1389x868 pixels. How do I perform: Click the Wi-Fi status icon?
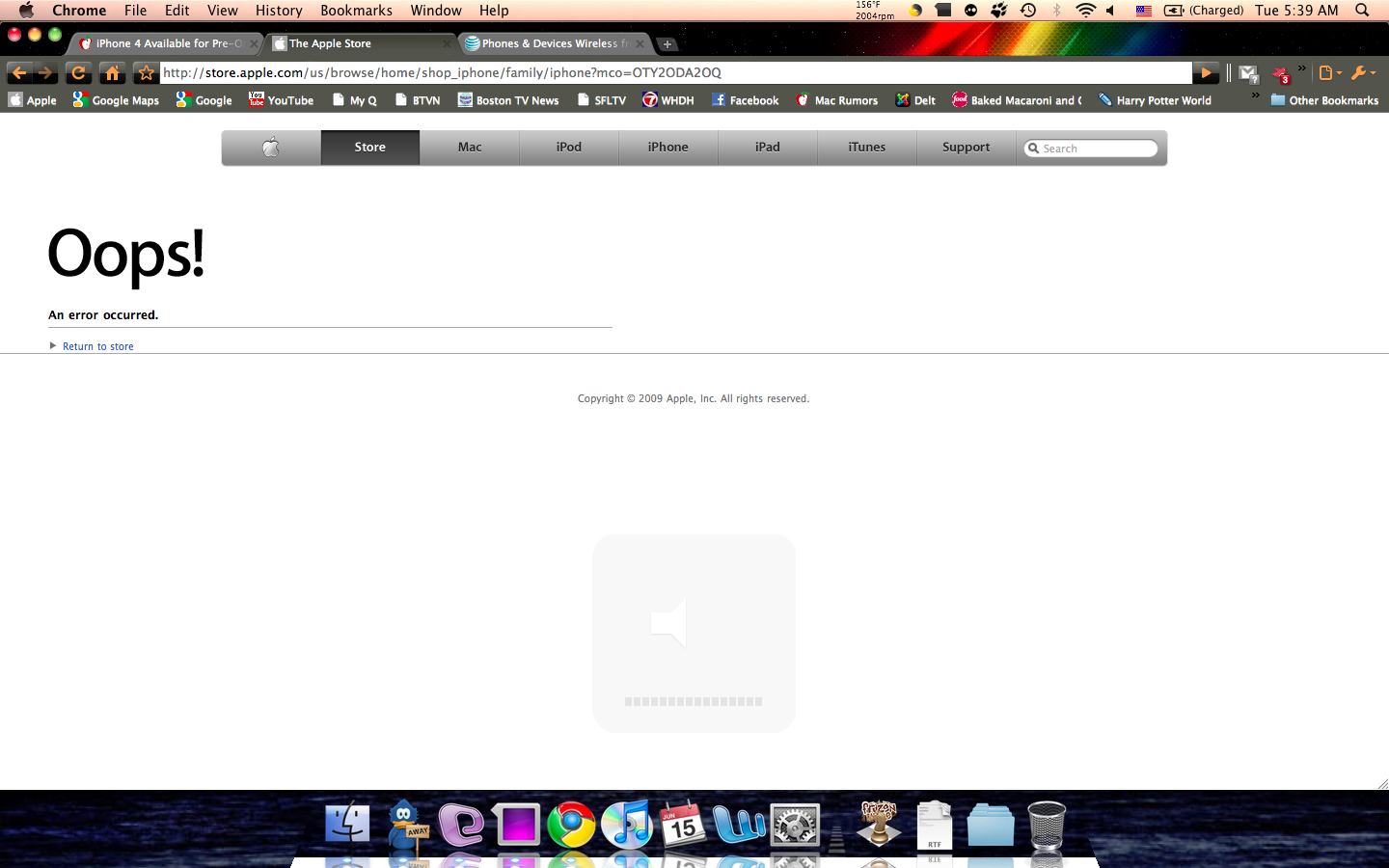click(x=1085, y=11)
